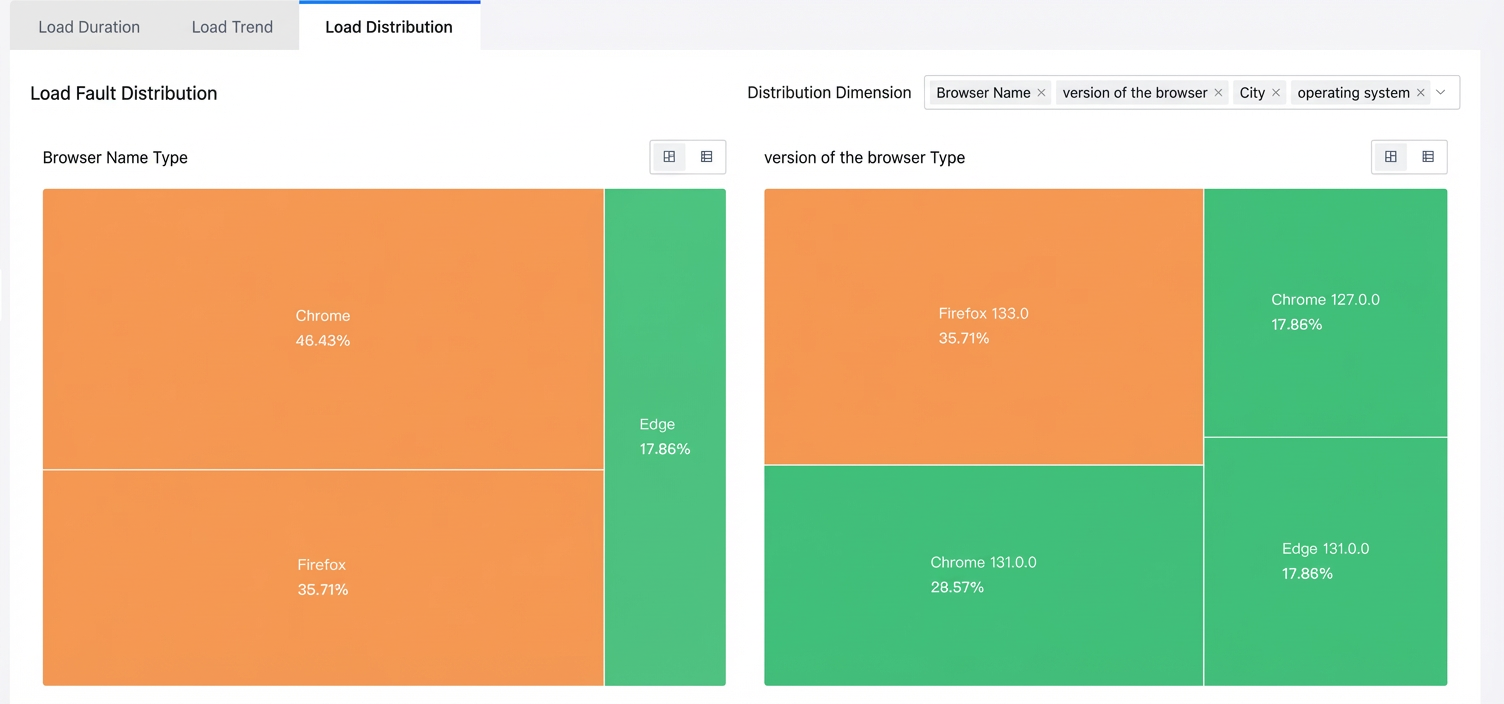Remove version of the browser tag
The image size is (1504, 704).
(1218, 93)
